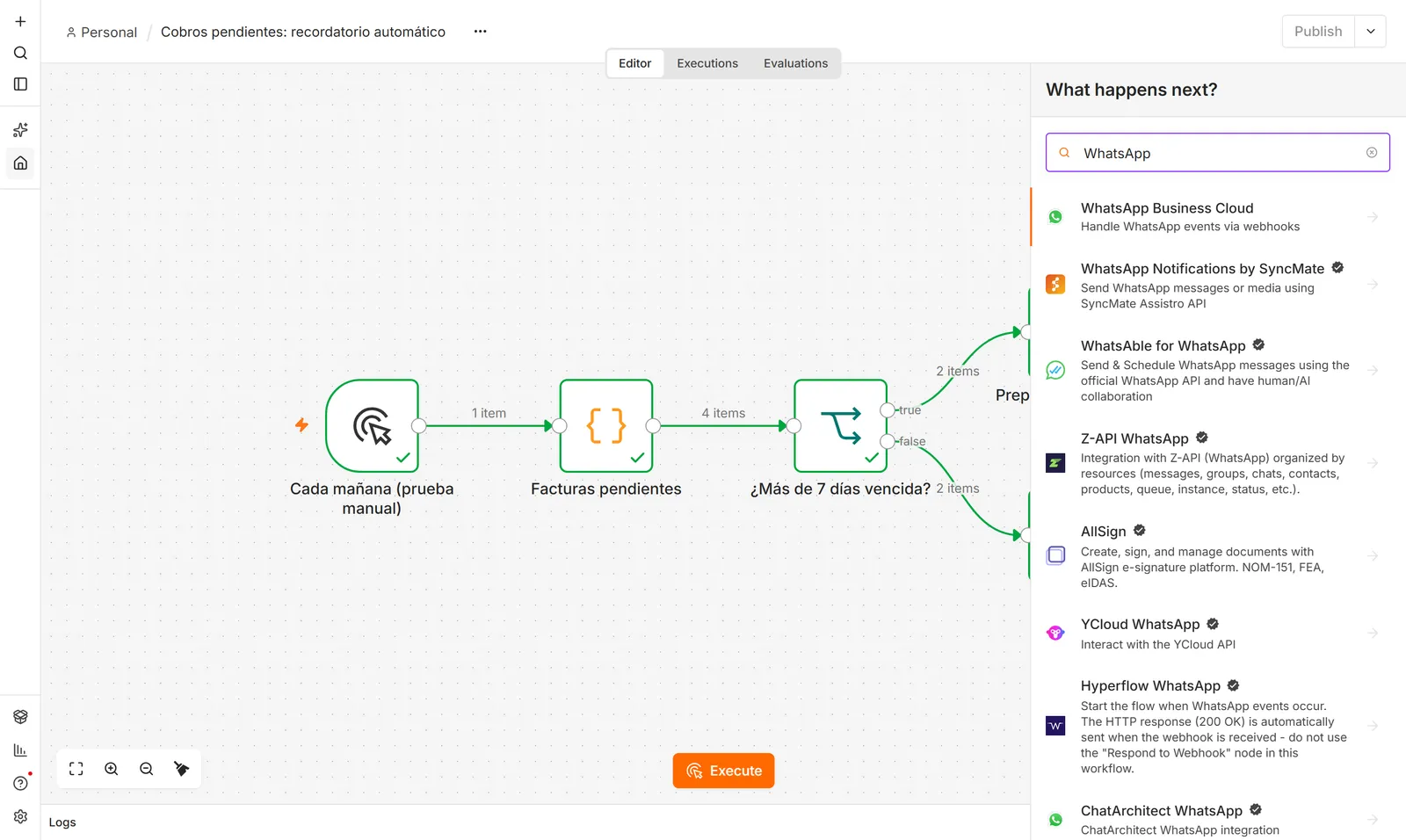Click the workflow name 'Cobros pendientes: recordatorio automático'
The width and height of the screenshot is (1406, 840).
click(x=303, y=32)
